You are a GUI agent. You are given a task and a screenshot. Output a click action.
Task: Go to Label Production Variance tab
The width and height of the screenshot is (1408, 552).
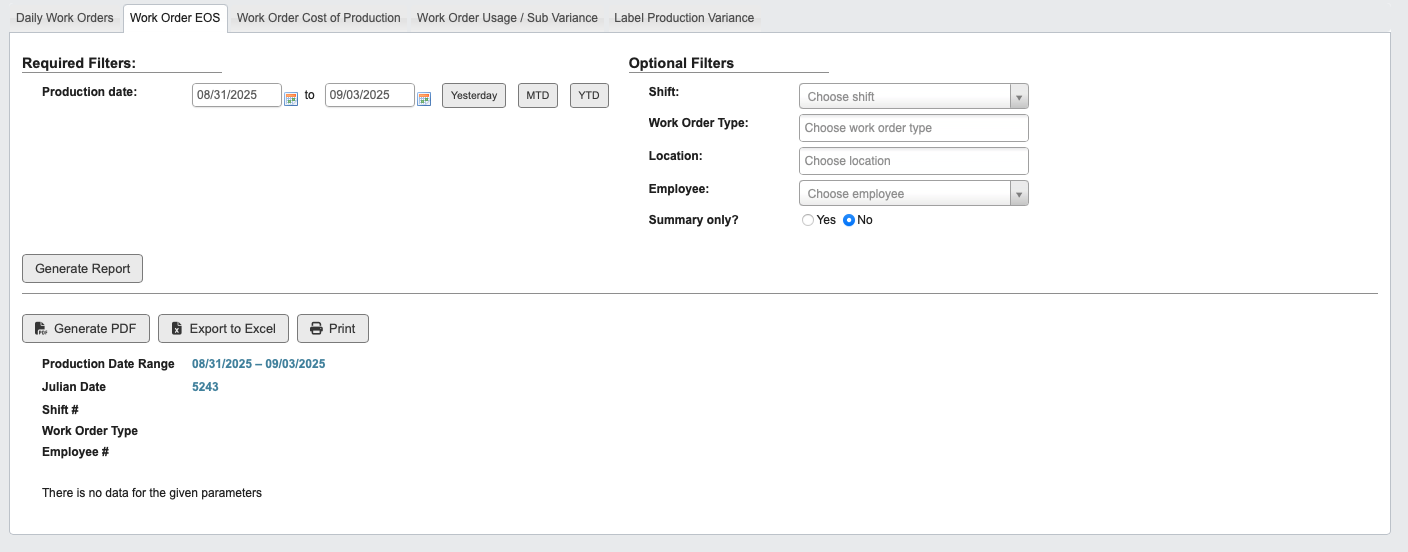pyautogui.click(x=684, y=18)
